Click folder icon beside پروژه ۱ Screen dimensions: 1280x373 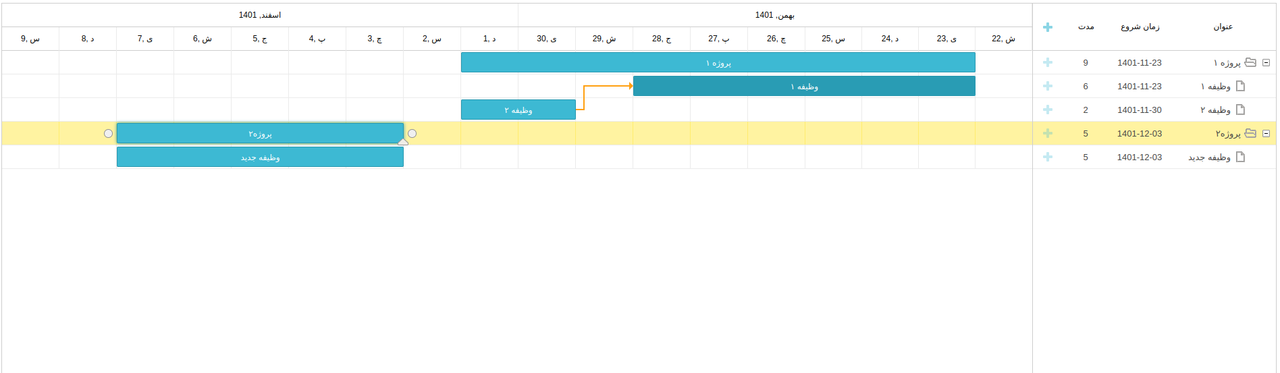tap(1250, 62)
